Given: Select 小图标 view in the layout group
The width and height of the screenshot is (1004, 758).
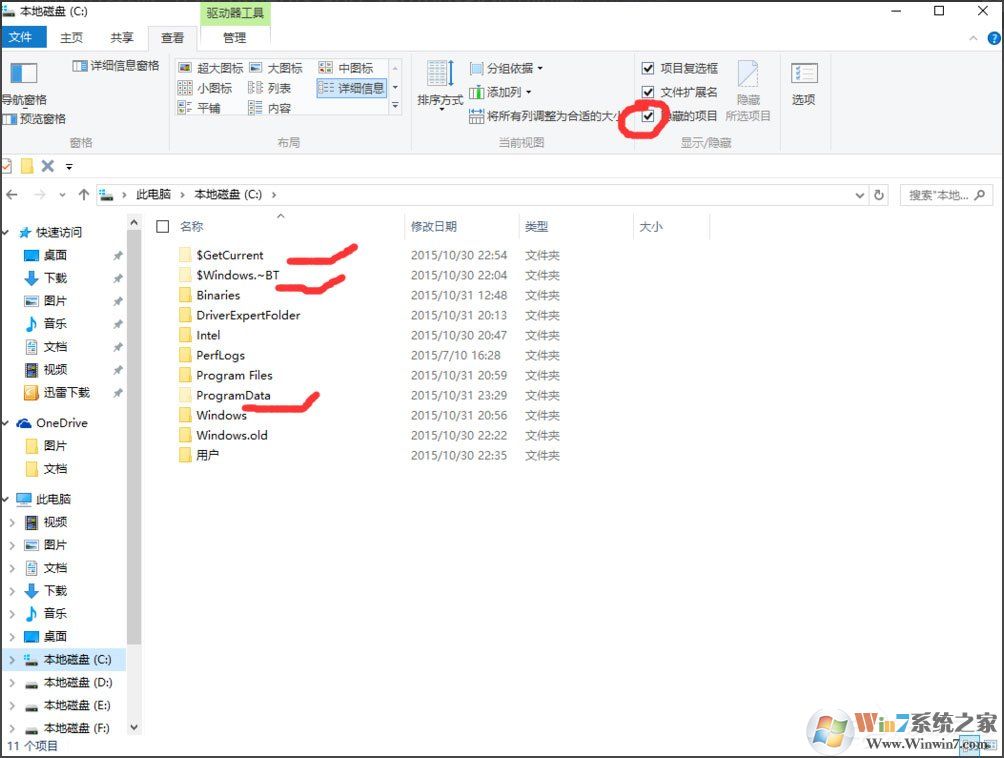Looking at the screenshot, I should point(212,88).
